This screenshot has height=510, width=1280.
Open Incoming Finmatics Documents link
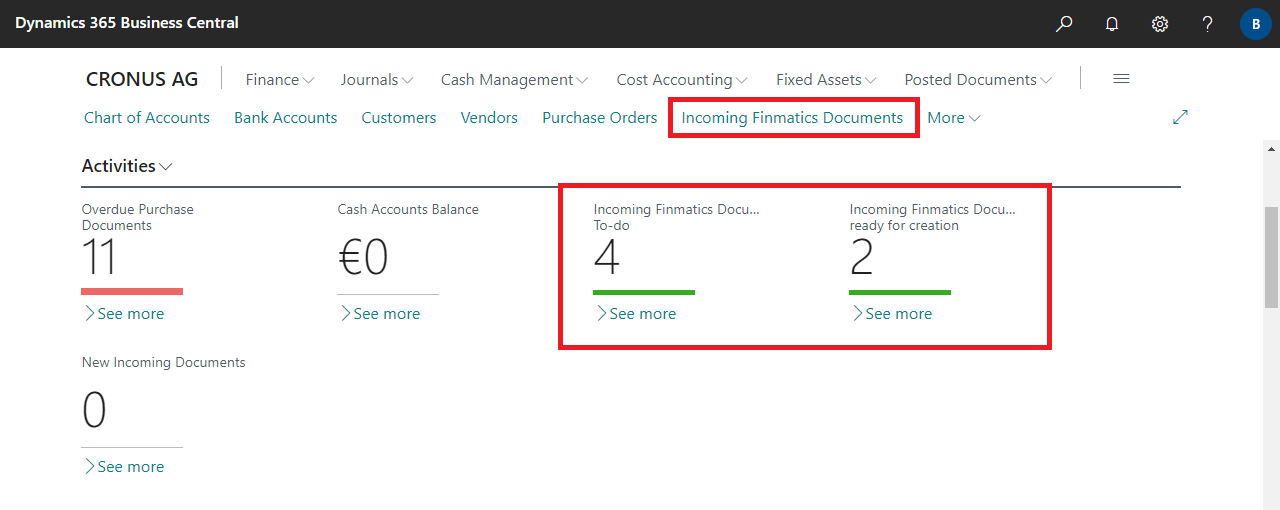pyautogui.click(x=792, y=118)
